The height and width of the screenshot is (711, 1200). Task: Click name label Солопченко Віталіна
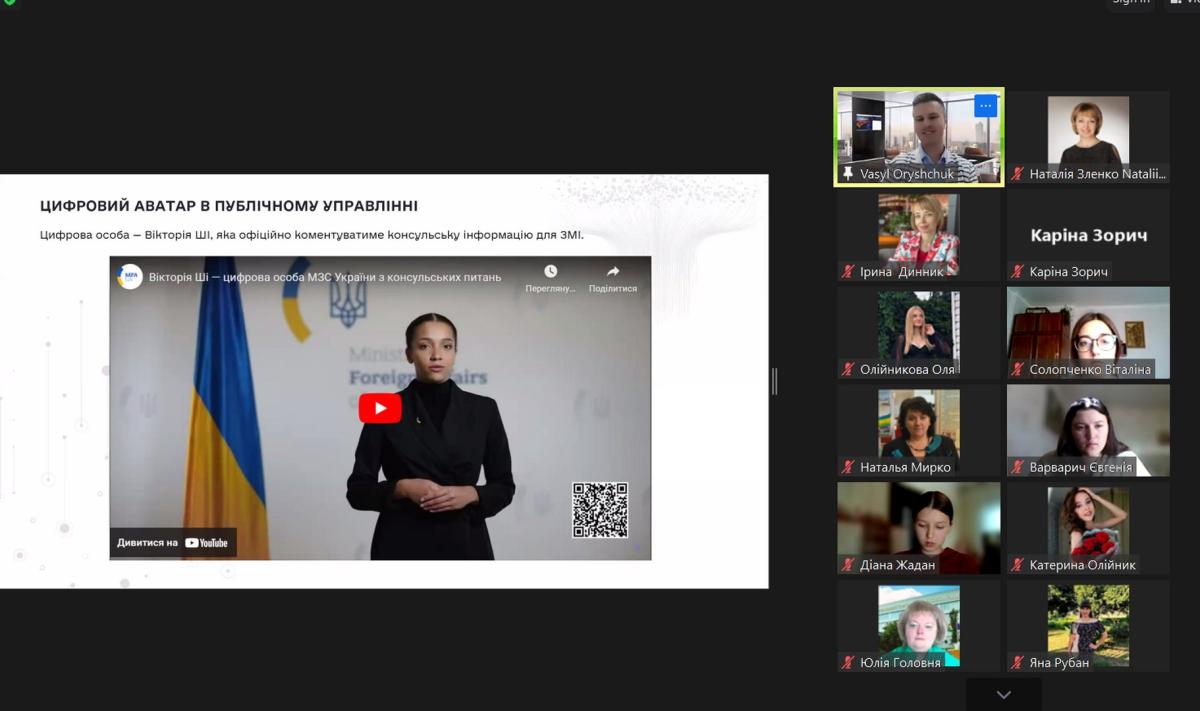pos(1090,370)
